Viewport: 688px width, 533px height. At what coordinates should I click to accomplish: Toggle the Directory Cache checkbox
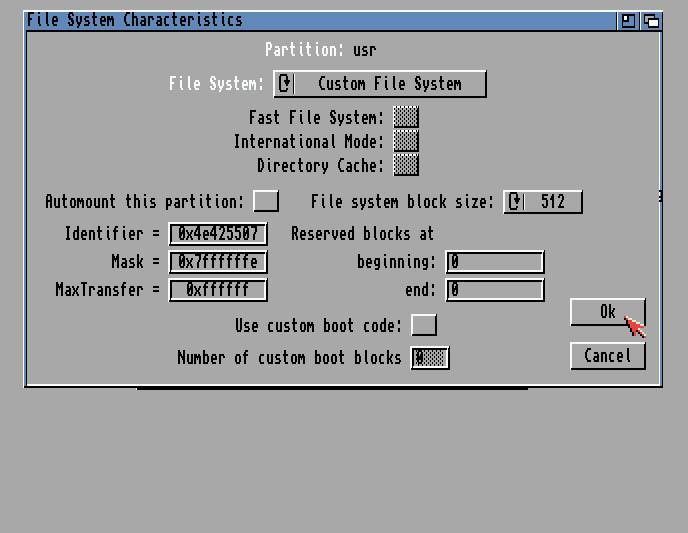406,165
